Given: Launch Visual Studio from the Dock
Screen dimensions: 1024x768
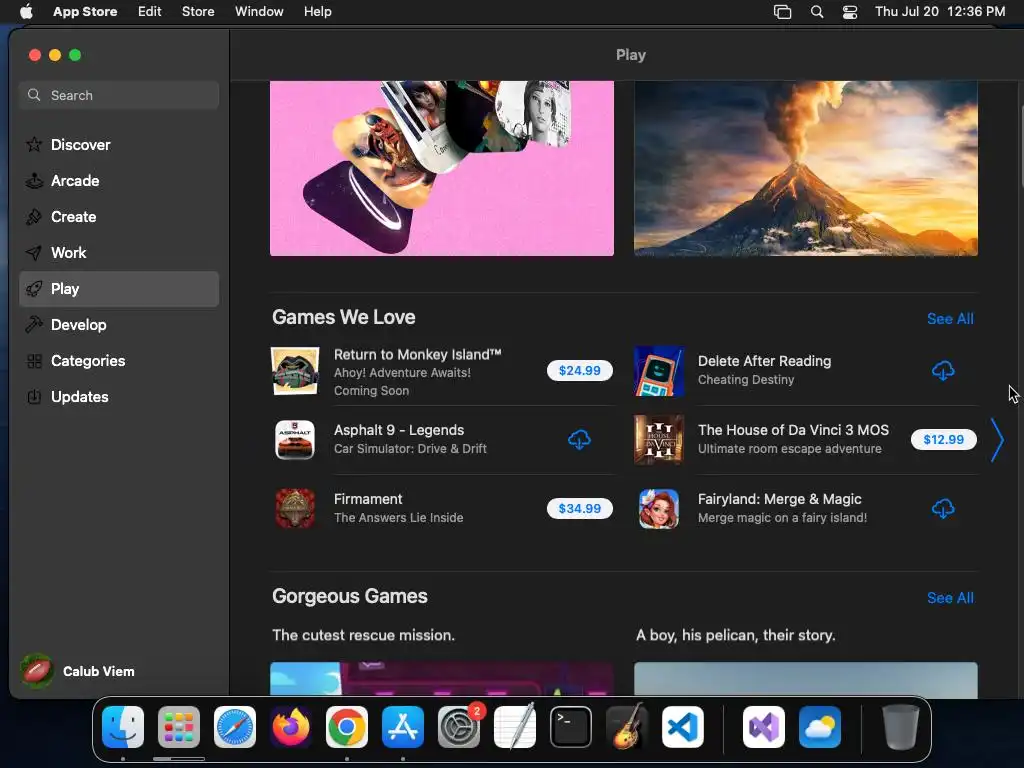Looking at the screenshot, I should 764,727.
